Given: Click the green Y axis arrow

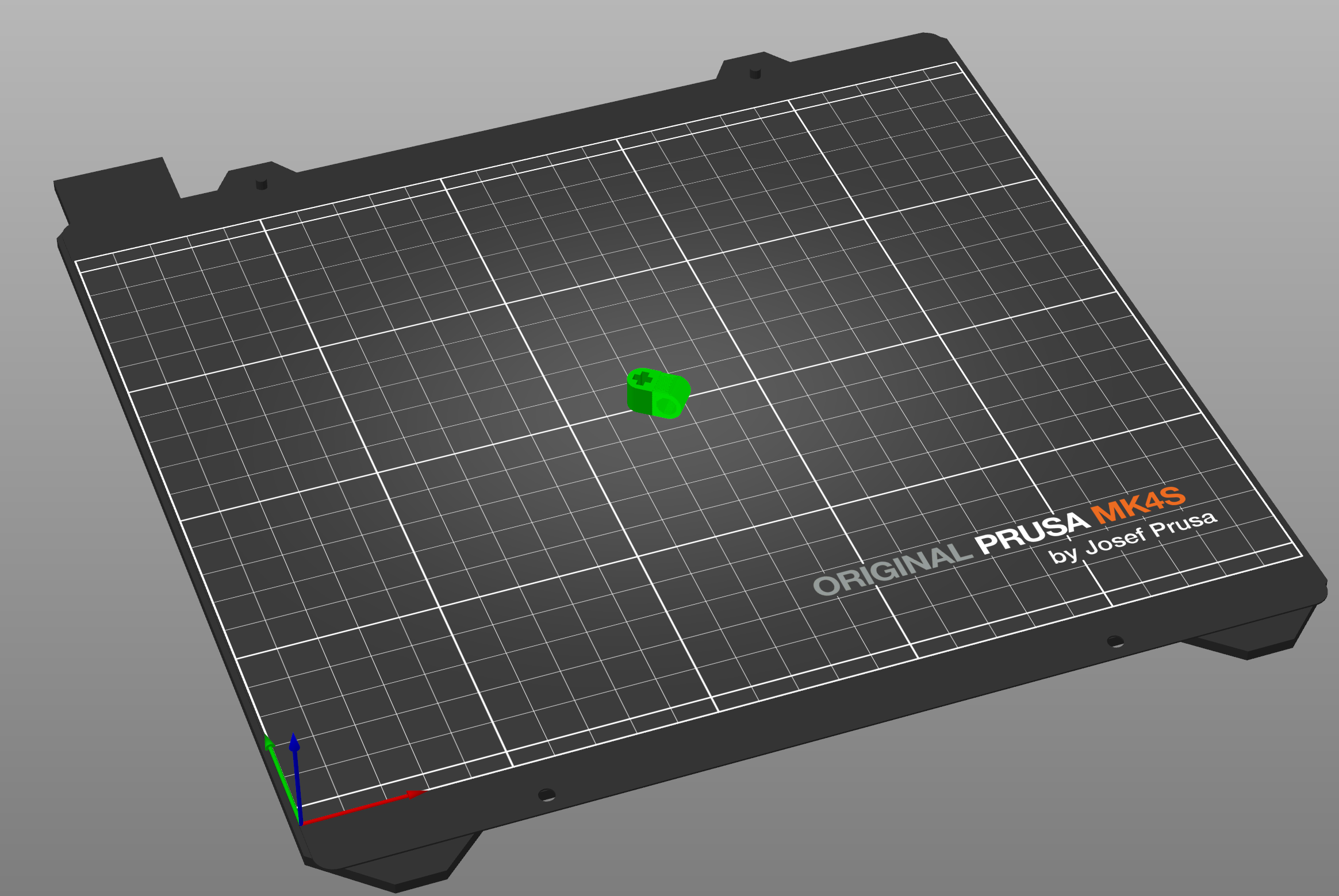Looking at the screenshot, I should pos(282,779).
